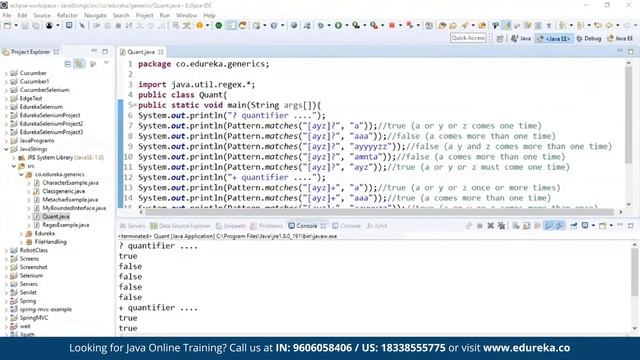Select RegexExample.java in the tree
Image resolution: width=640 pixels, height=360 pixels.
pos(65,225)
